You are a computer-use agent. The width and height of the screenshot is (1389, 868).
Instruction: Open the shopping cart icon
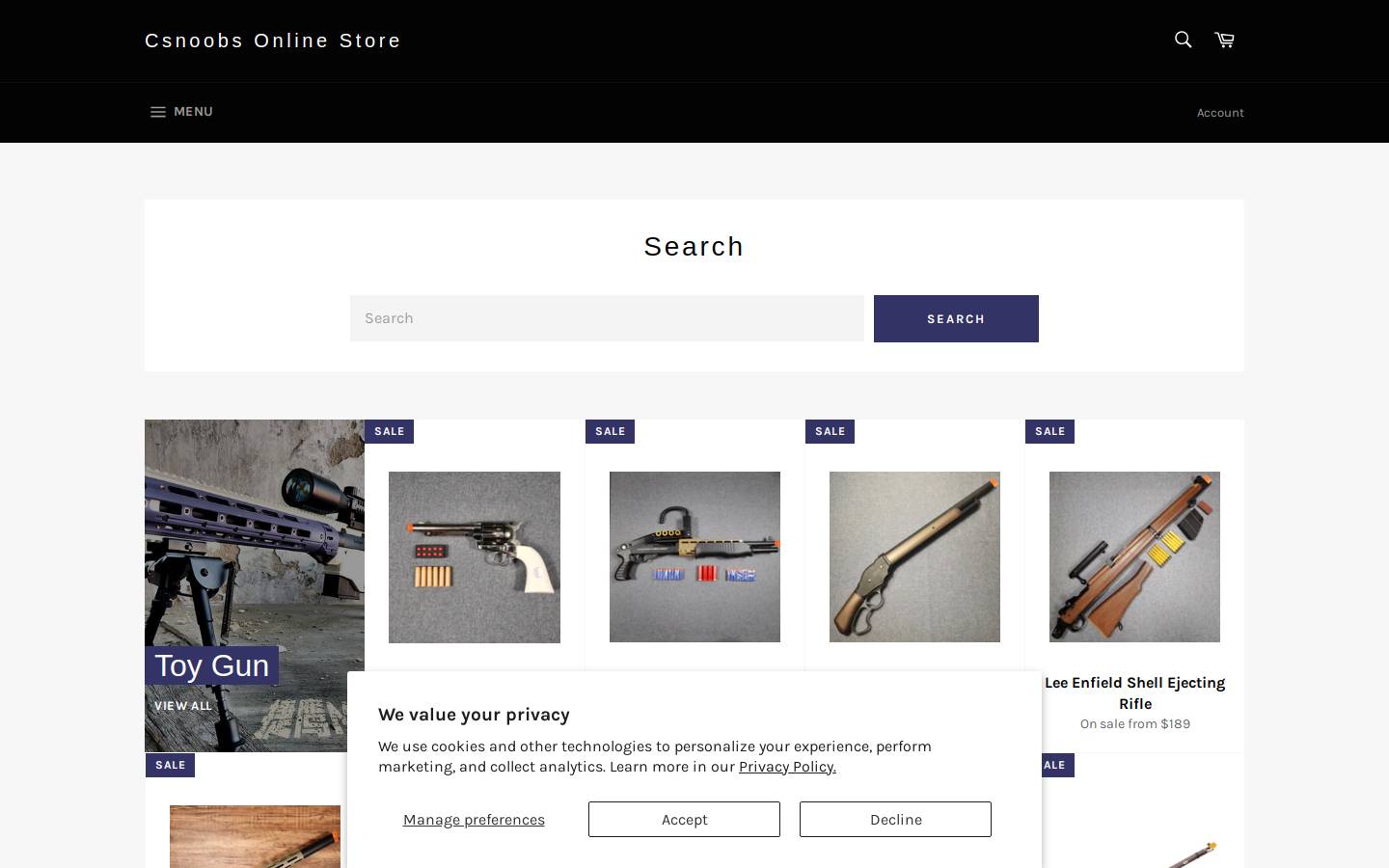tap(1224, 40)
